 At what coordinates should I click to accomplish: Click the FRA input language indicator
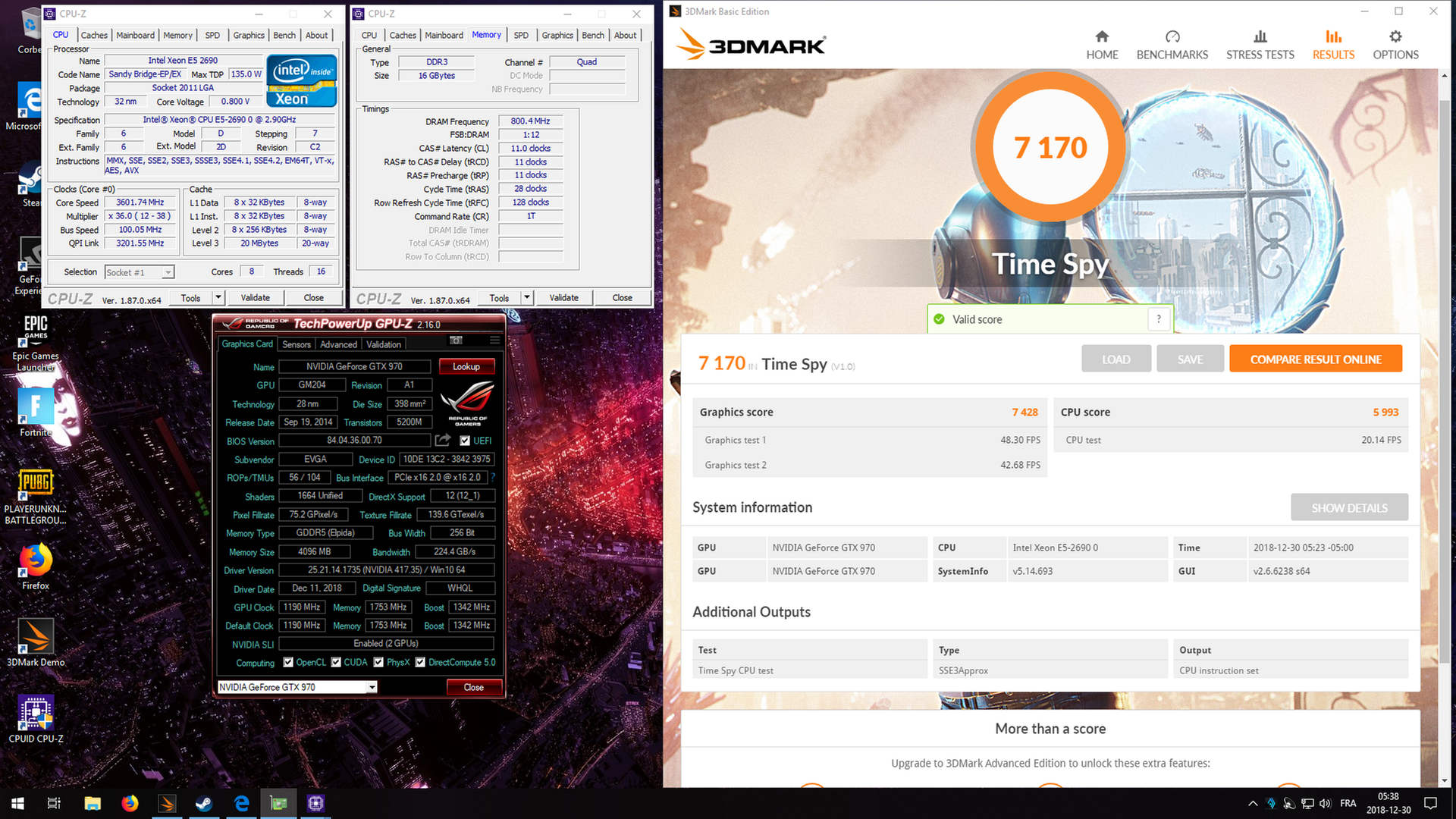1348,803
